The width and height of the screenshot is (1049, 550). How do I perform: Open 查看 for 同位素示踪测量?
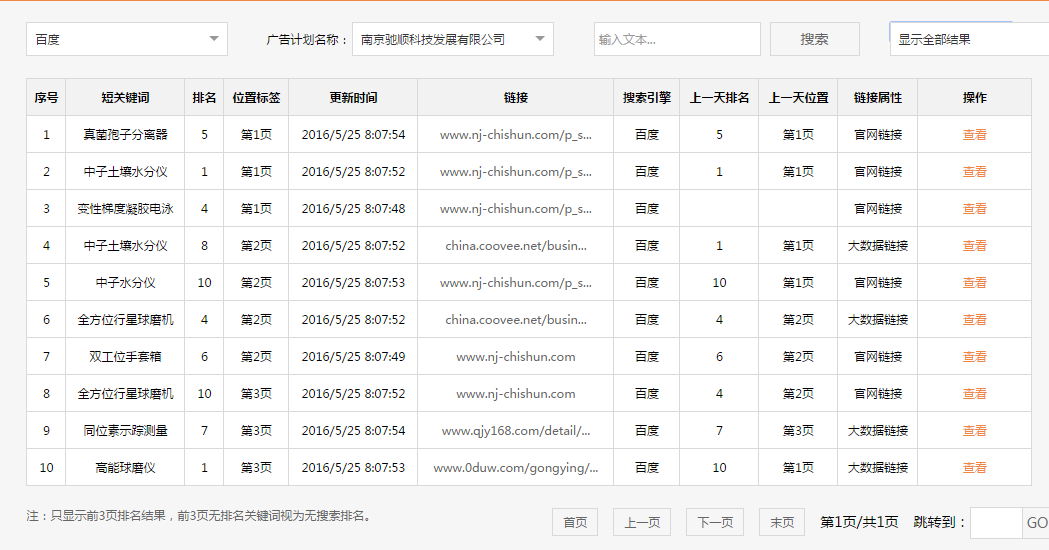pos(975,431)
